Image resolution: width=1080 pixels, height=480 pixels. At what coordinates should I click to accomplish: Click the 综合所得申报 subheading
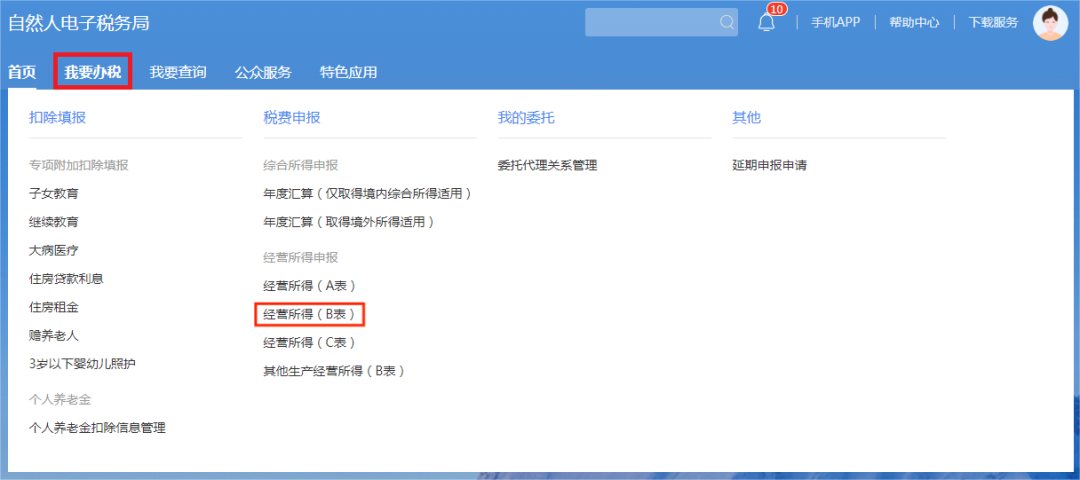click(x=300, y=165)
